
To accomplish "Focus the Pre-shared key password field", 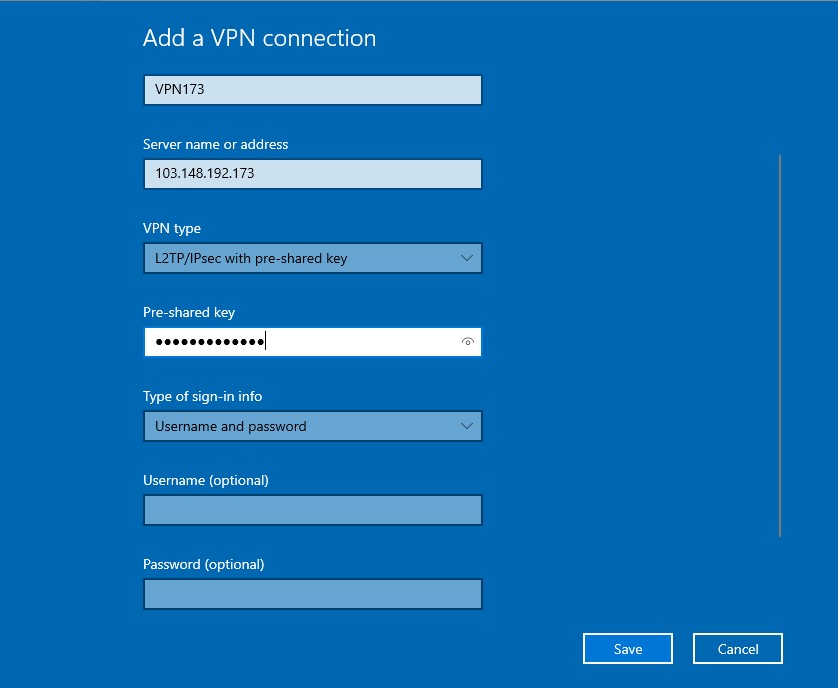I will (313, 342).
